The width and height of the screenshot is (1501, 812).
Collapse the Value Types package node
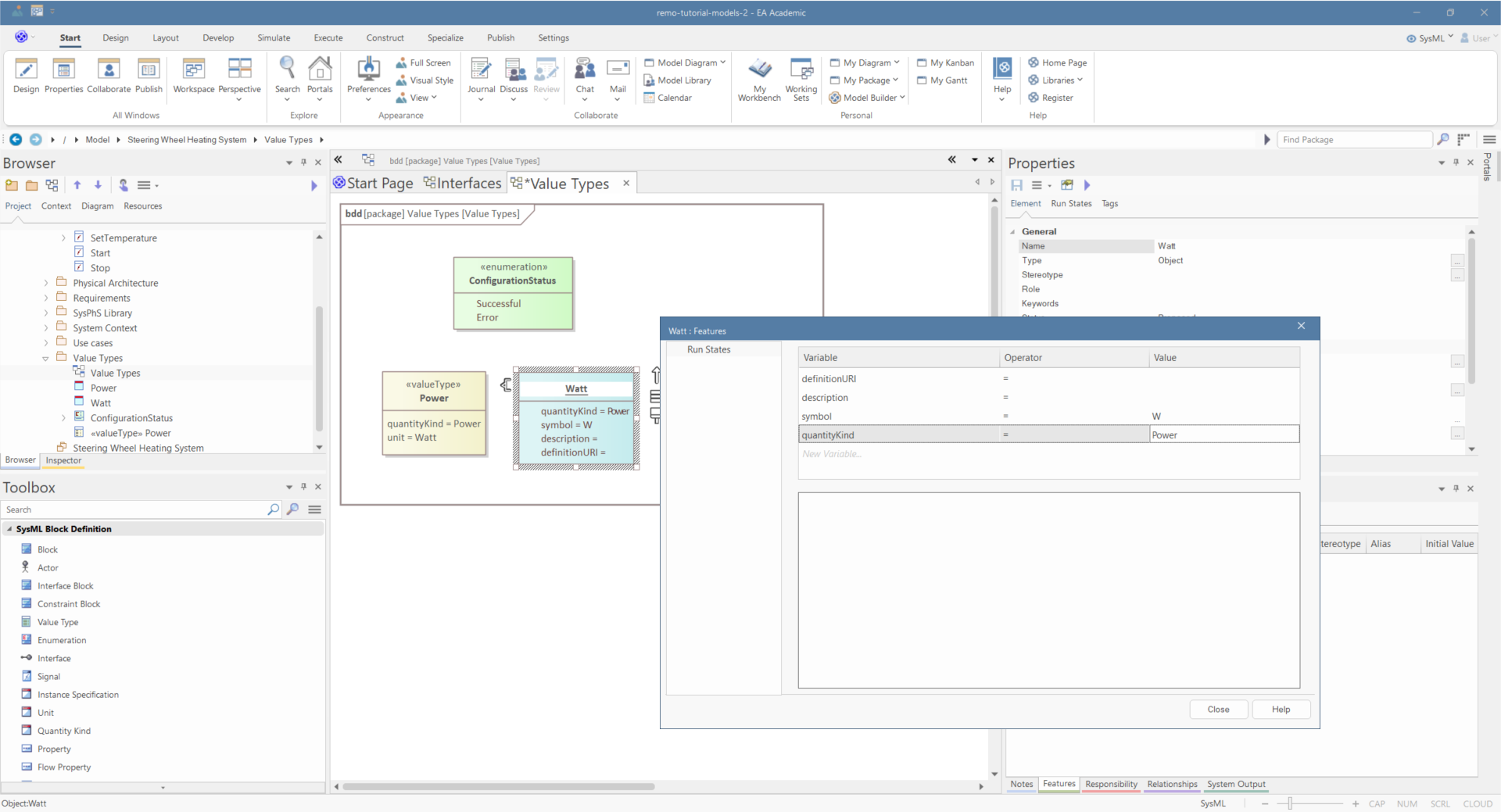pos(45,359)
